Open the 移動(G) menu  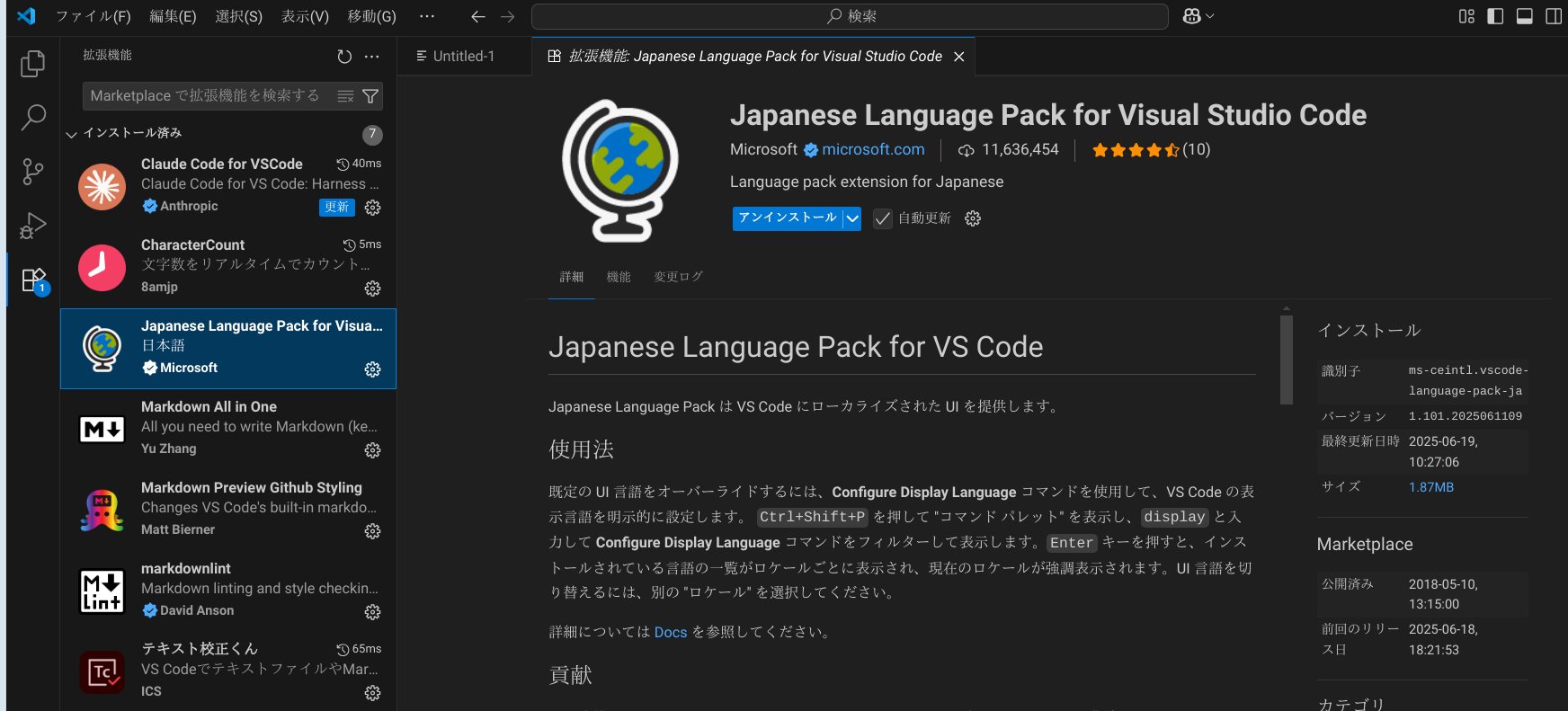click(371, 16)
